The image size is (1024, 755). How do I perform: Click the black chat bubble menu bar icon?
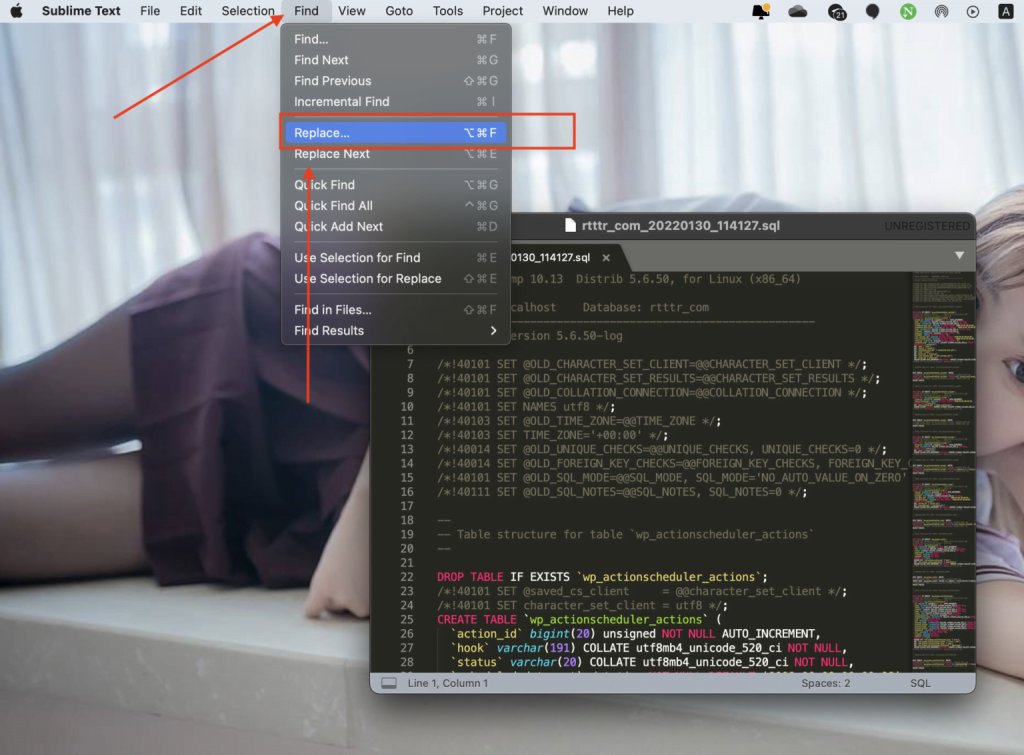click(x=872, y=11)
